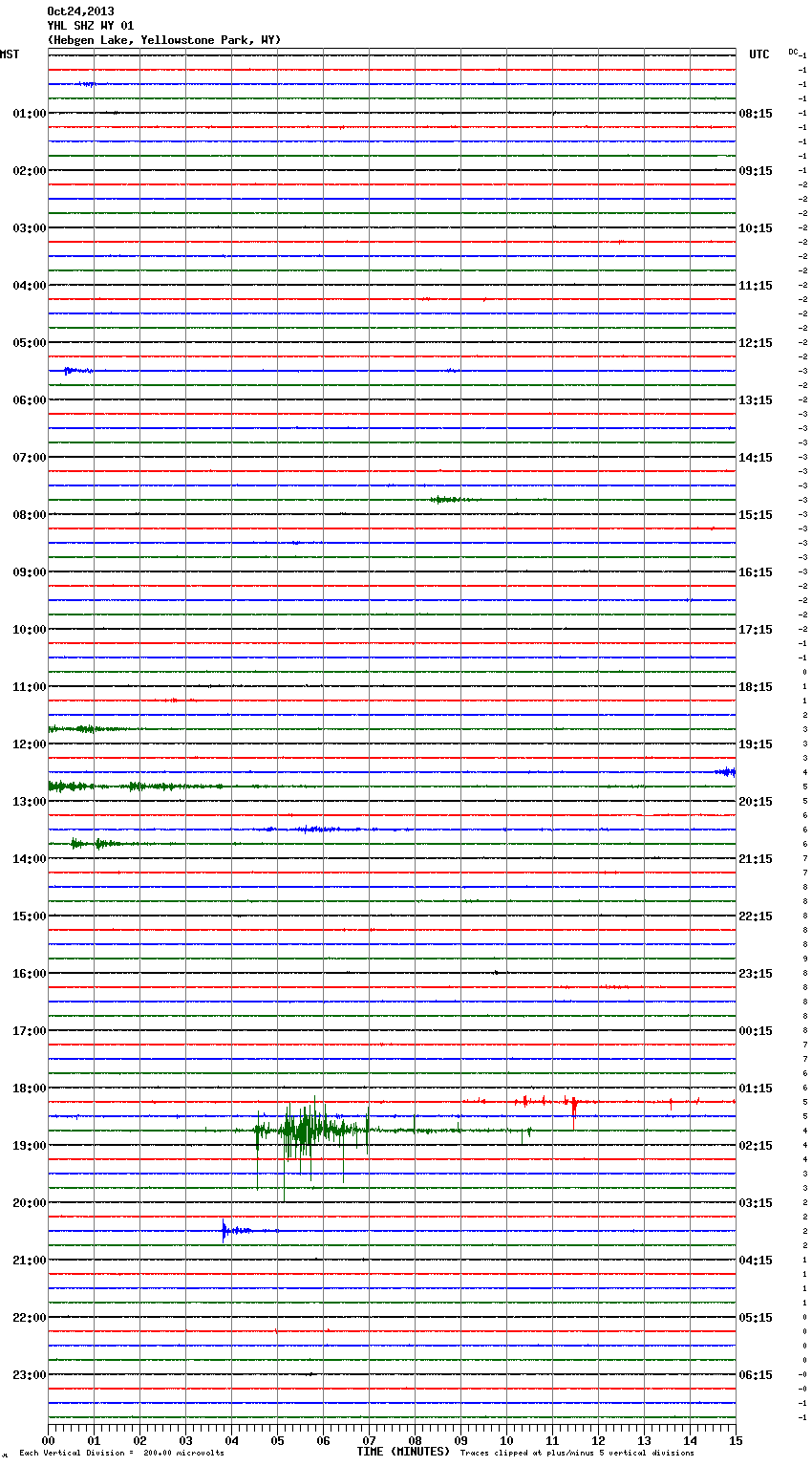Screen dimensions: 812x1466
Task: Click the 12:15 UTC time label
Action: point(756,343)
